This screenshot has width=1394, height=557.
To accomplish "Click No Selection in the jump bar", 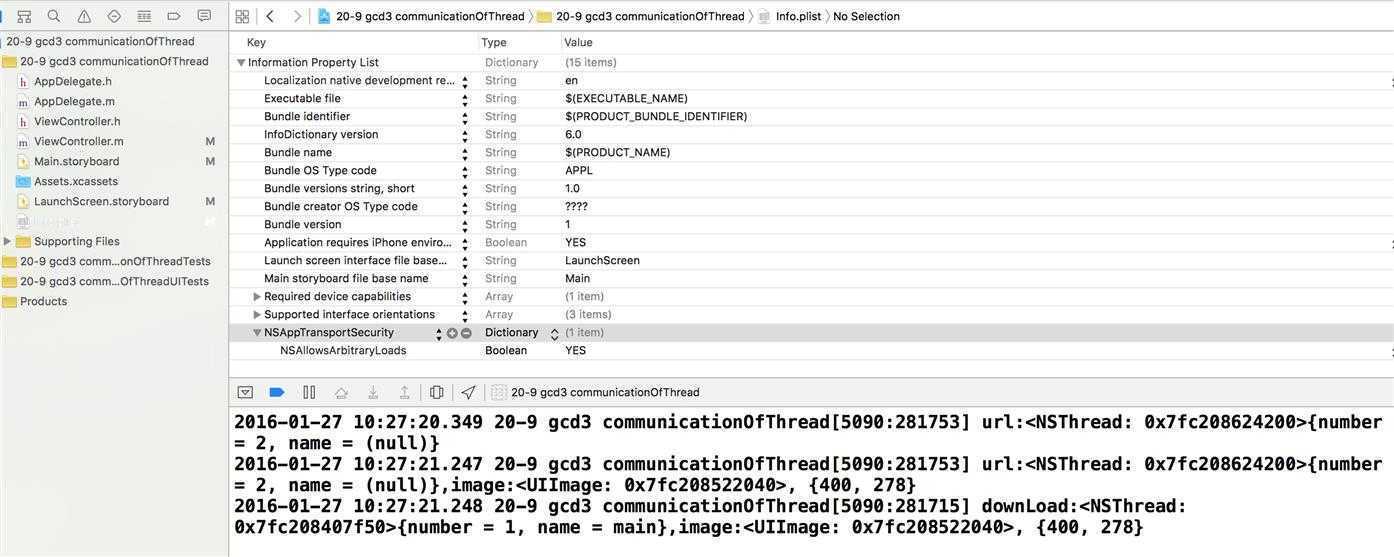I will coord(866,16).
